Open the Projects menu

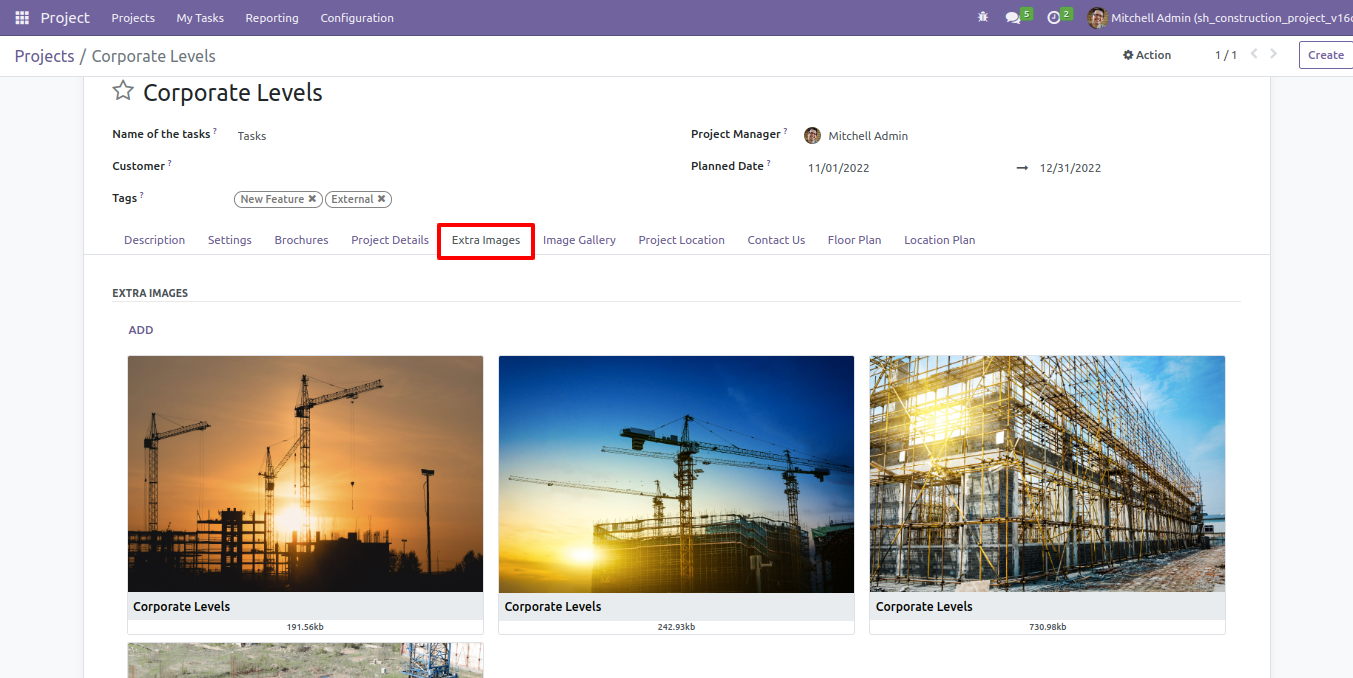[x=133, y=18]
